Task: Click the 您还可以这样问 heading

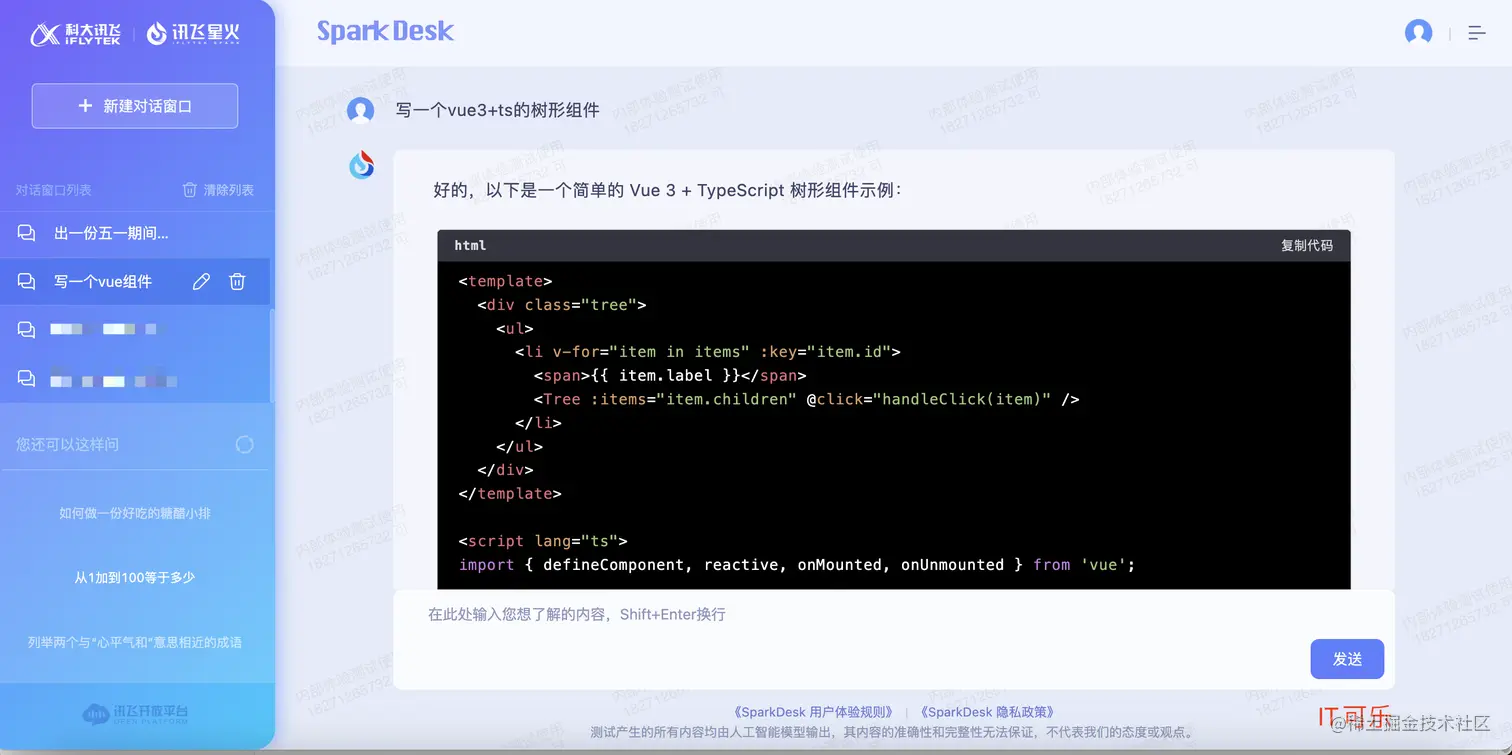Action: coord(67,444)
